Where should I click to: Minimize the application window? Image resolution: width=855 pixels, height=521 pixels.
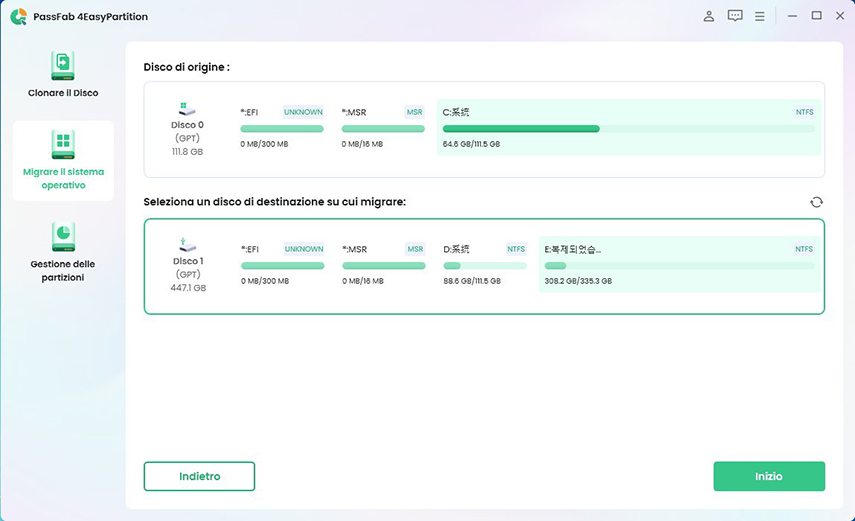click(x=792, y=16)
